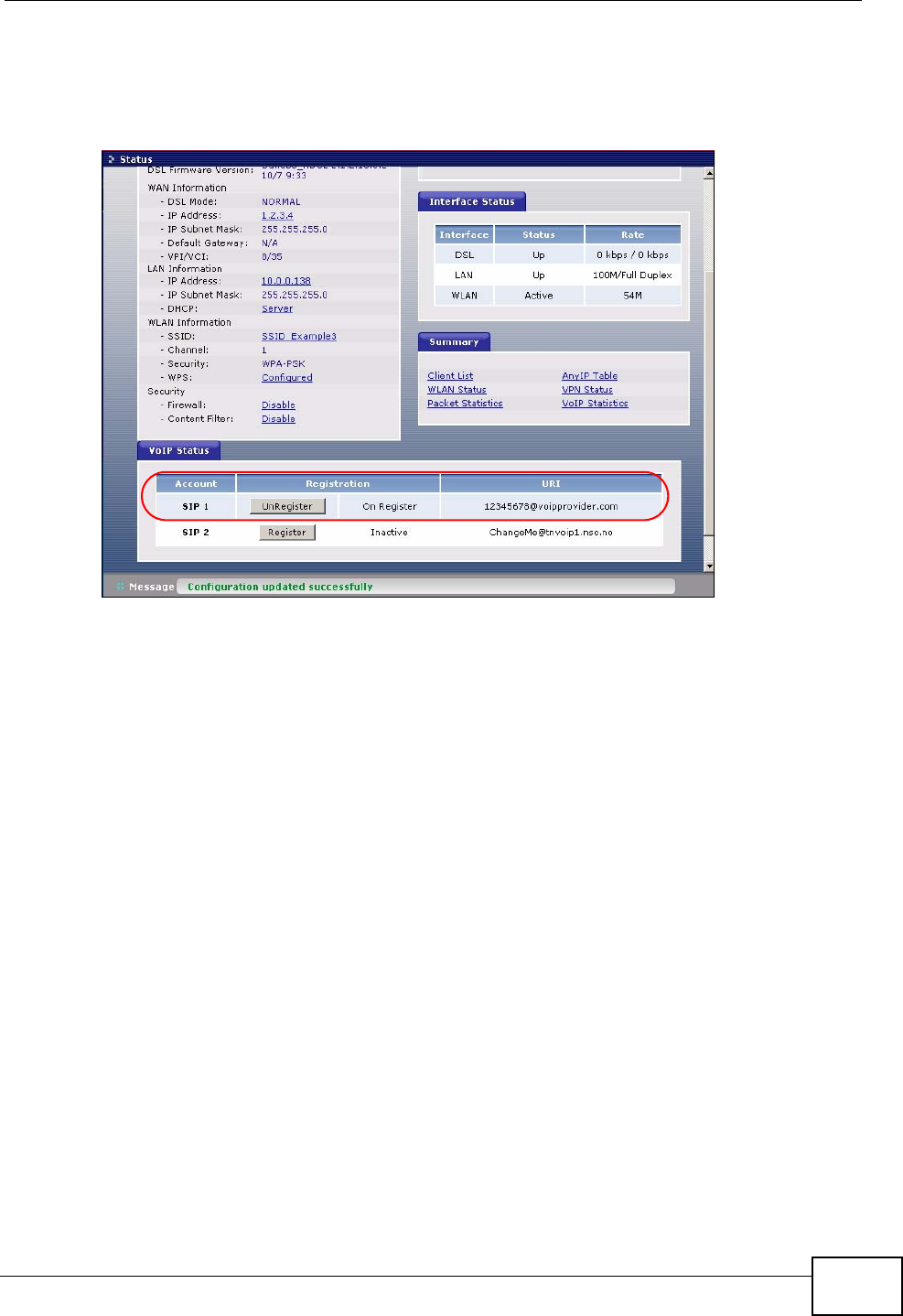Viewport: 903px width, 1316px height.
Task: Open the Client List link
Action: 450,376
